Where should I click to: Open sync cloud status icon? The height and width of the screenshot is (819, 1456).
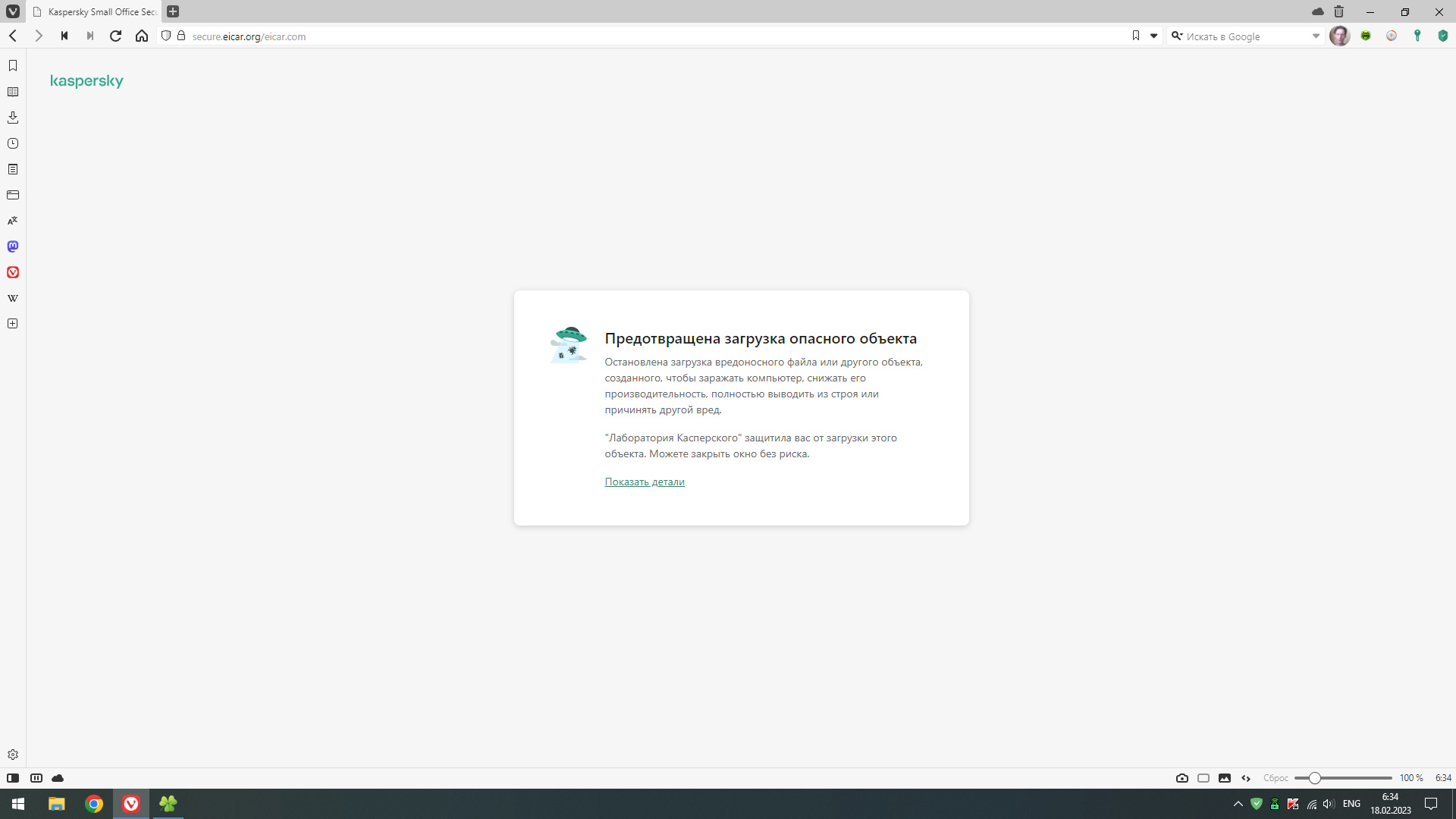(58, 778)
